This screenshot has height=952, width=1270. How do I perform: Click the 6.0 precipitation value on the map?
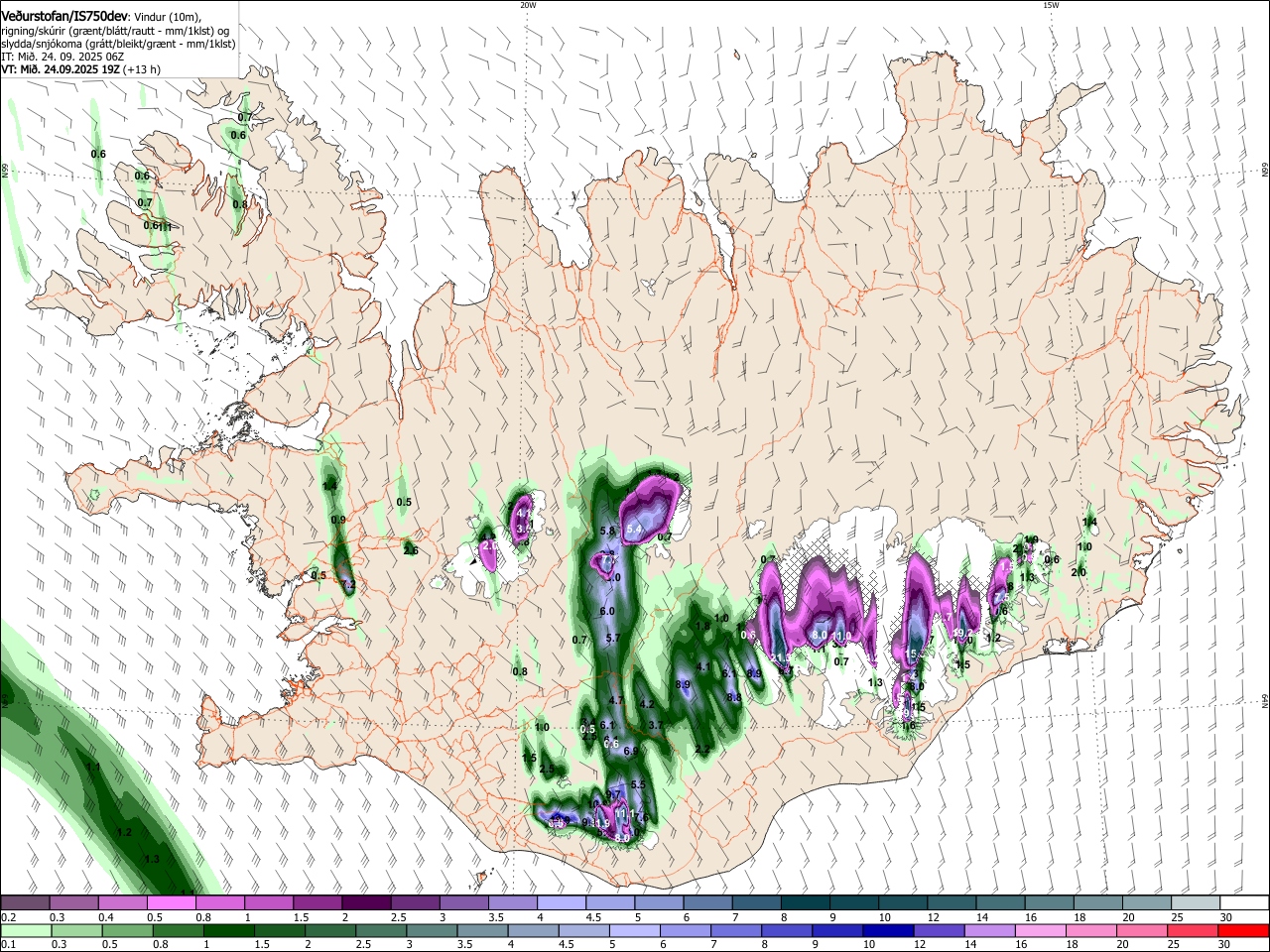(607, 612)
